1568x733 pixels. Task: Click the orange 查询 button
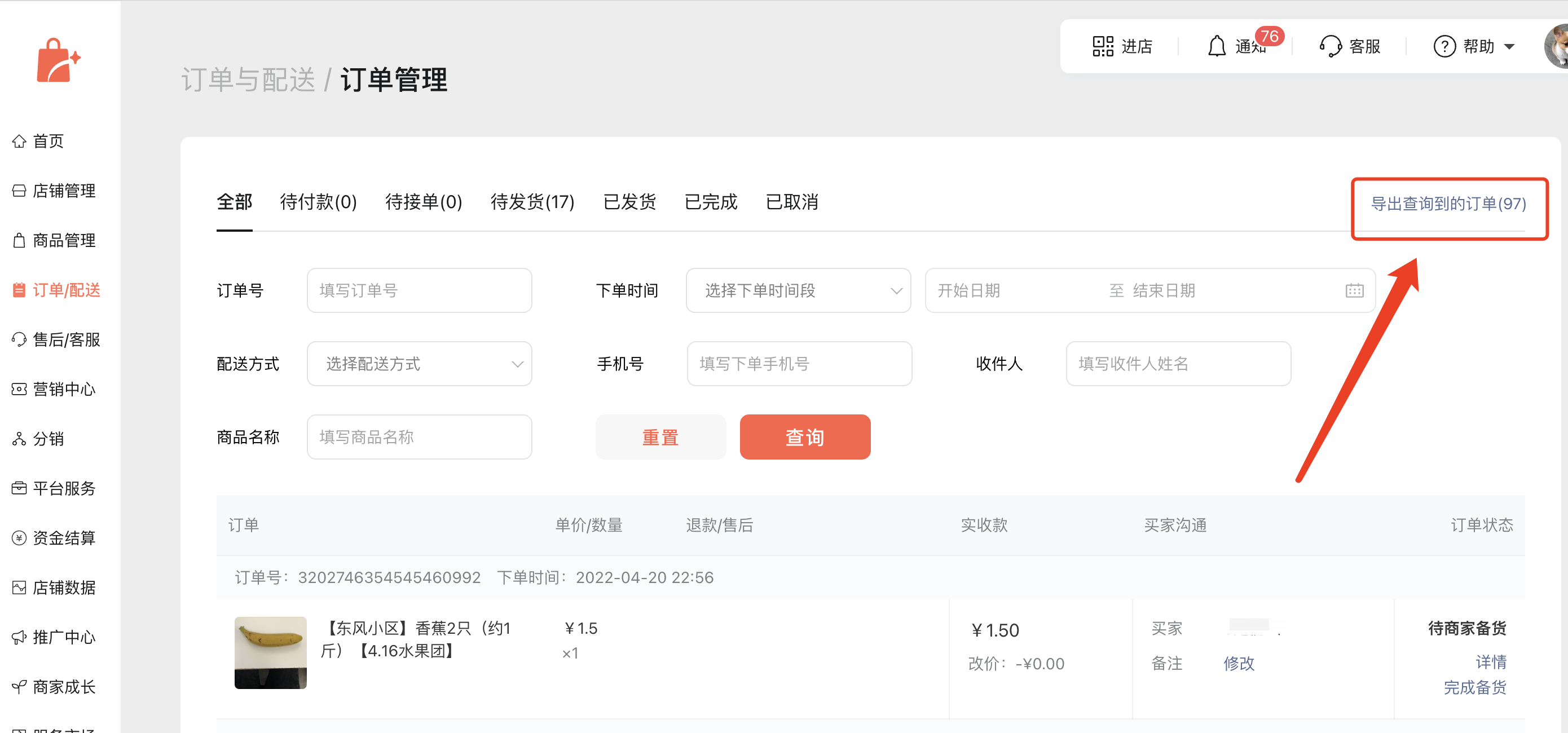coord(804,438)
